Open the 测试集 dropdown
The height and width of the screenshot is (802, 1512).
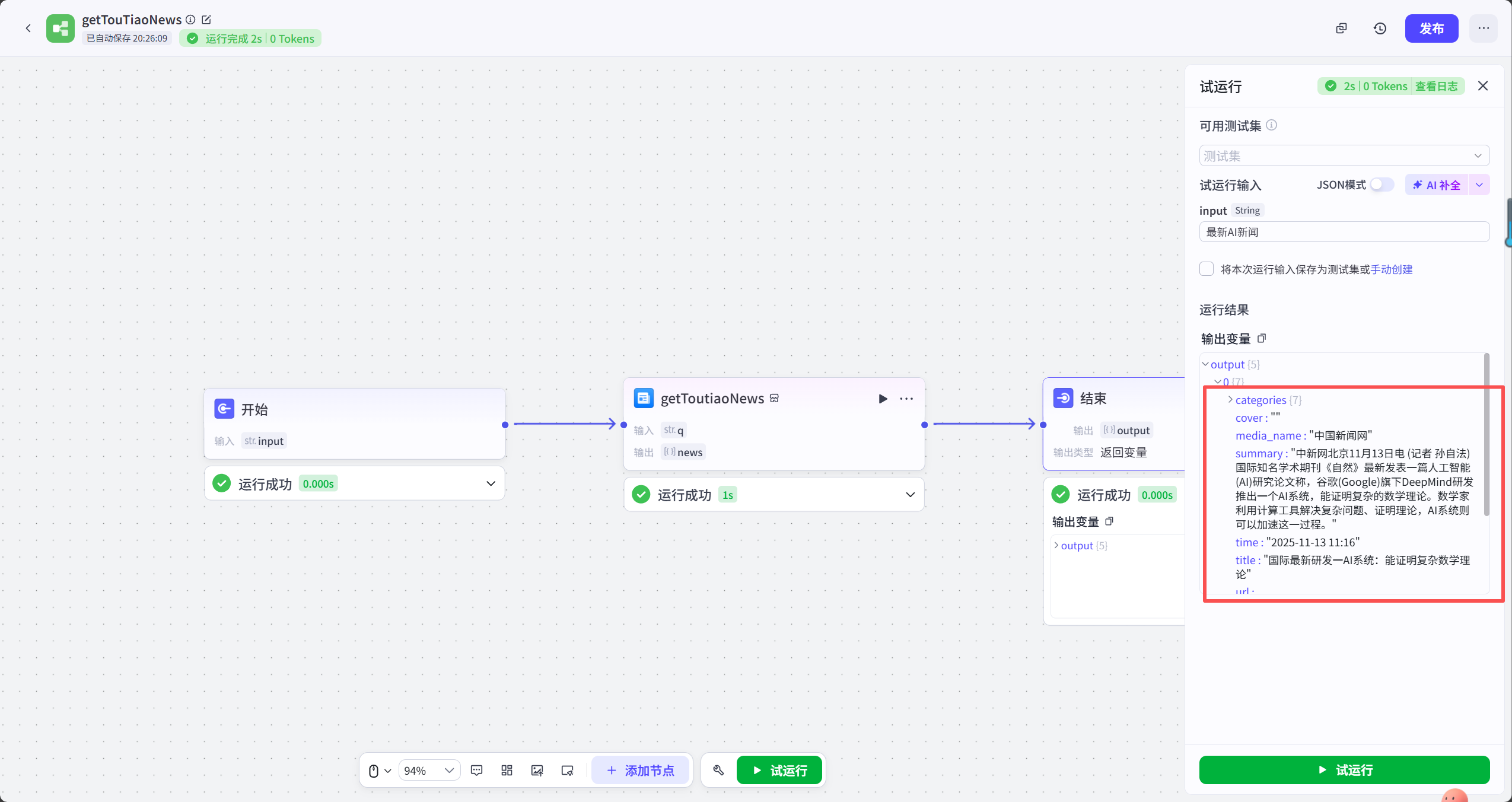click(1344, 155)
